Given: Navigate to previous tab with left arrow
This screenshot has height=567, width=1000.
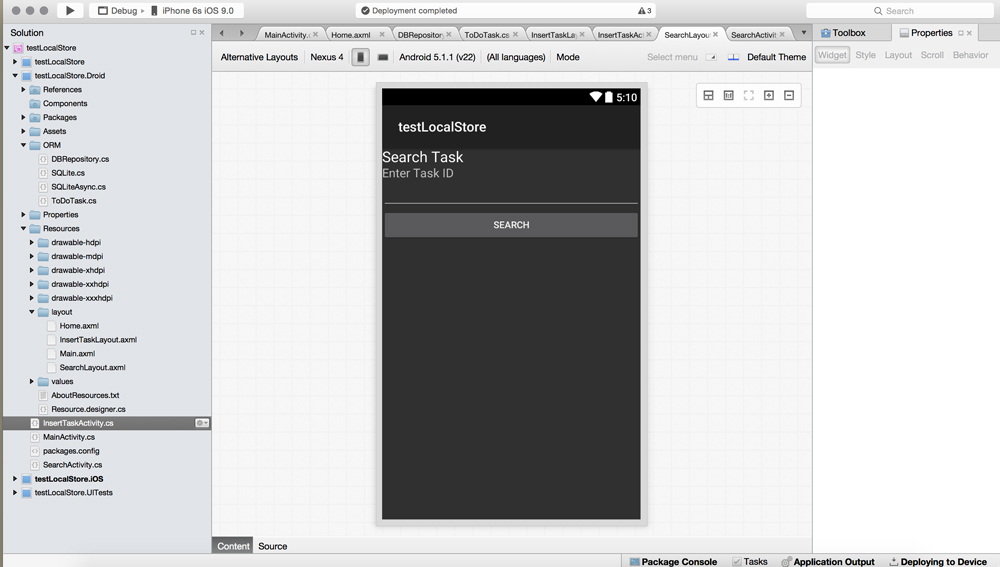Looking at the screenshot, I should click(222, 33).
